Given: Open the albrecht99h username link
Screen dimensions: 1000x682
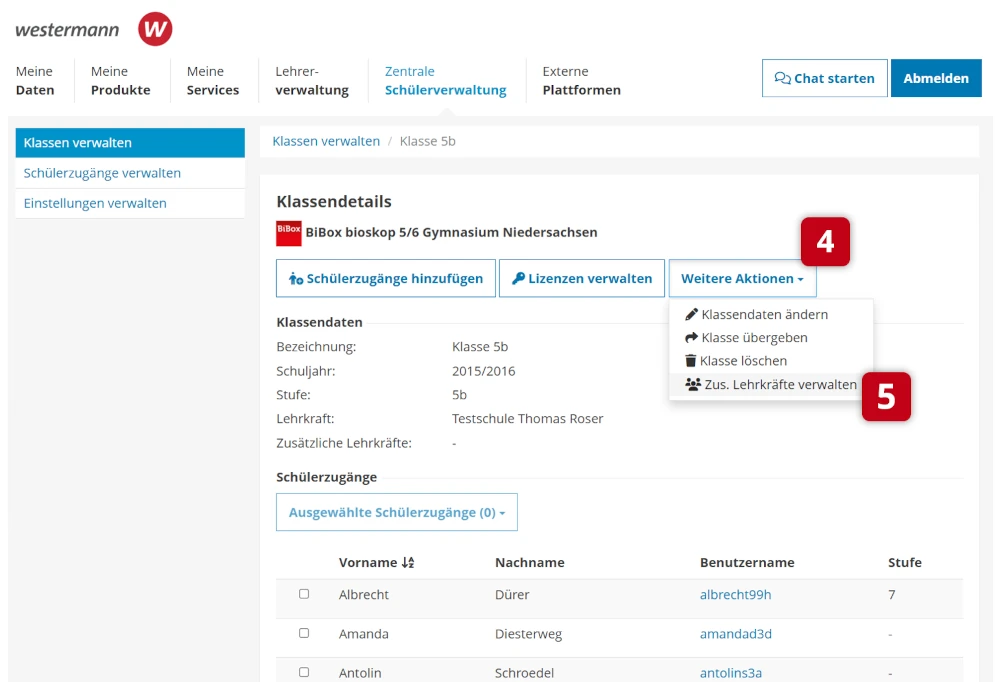Looking at the screenshot, I should (735, 595).
